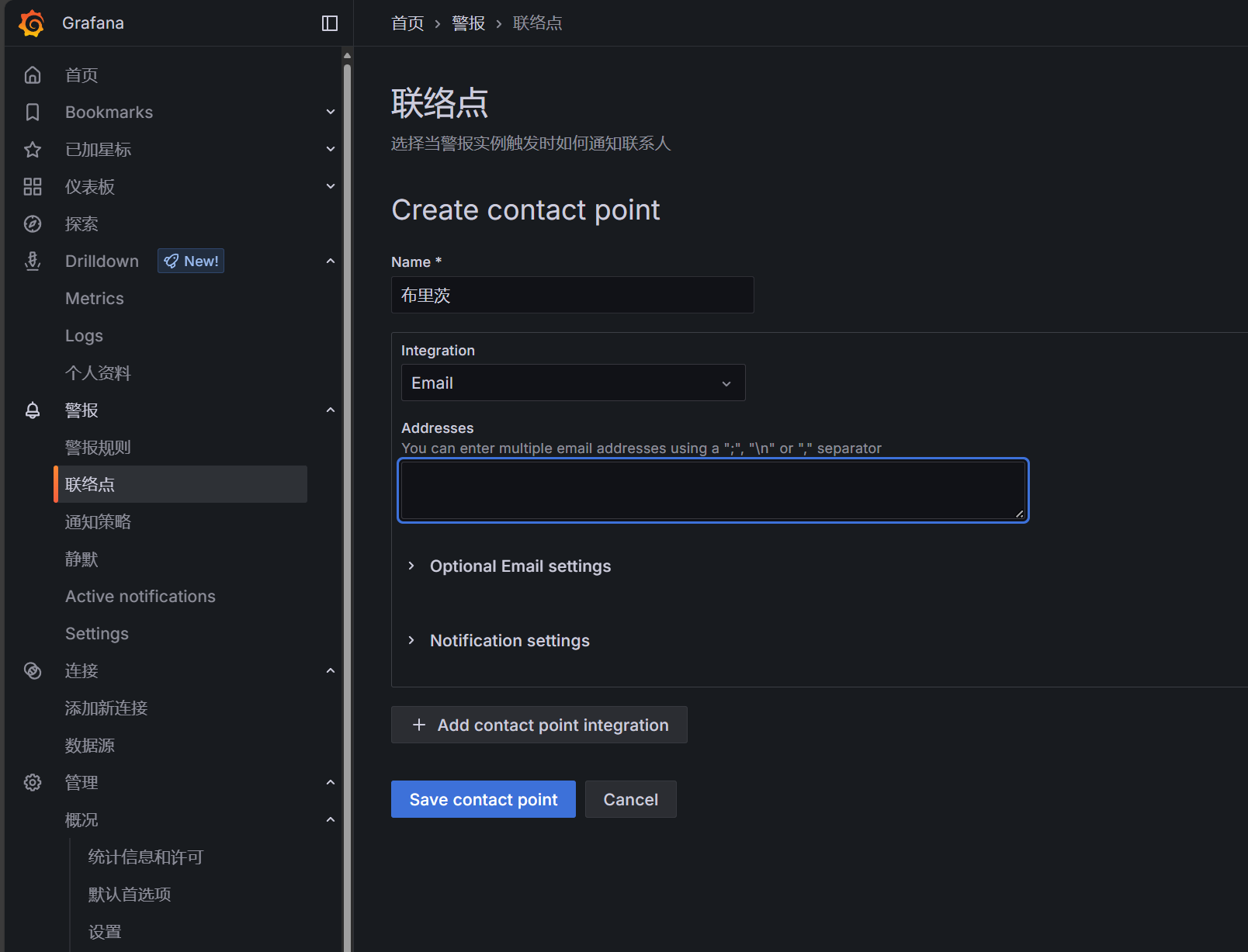
Task: Open 设置 under 概况
Action: pyautogui.click(x=105, y=932)
